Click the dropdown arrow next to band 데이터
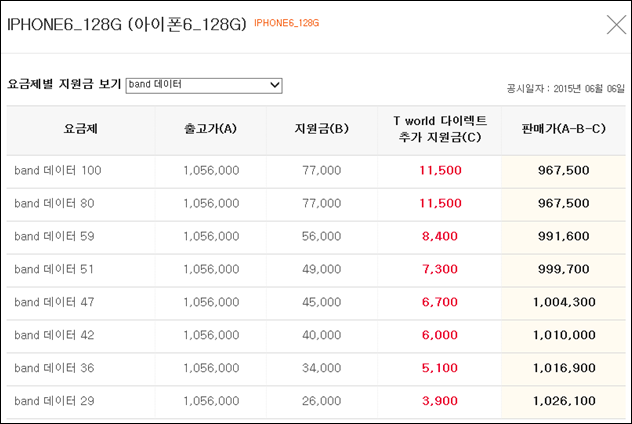The height and width of the screenshot is (424, 632). coord(275,85)
